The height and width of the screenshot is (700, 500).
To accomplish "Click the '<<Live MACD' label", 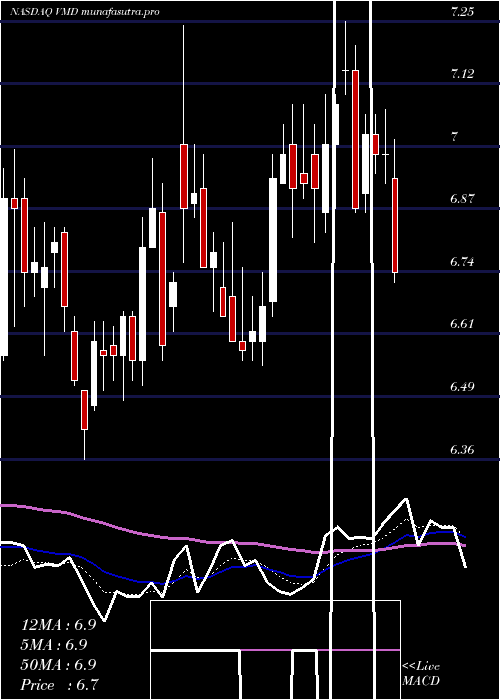I will click(421, 674).
